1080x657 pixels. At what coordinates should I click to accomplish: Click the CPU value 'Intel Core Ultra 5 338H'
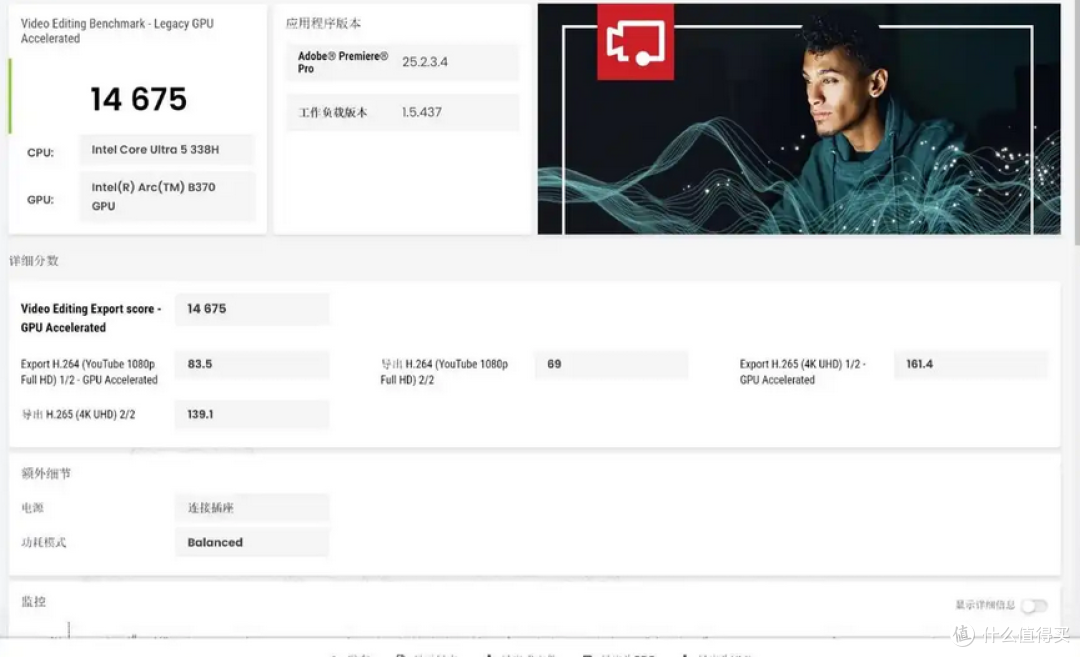(155, 149)
